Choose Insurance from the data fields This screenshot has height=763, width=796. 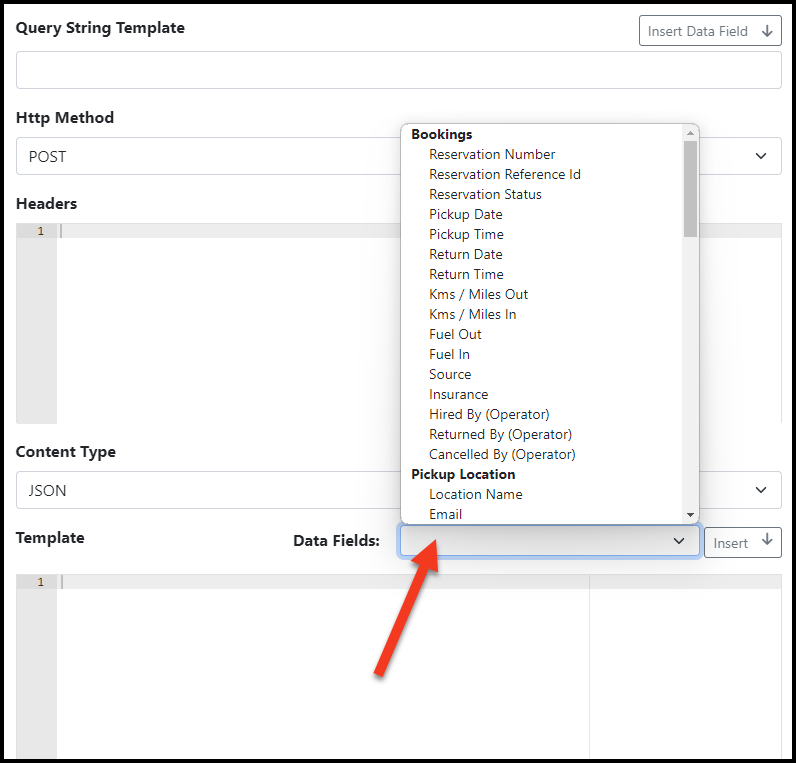coord(458,394)
